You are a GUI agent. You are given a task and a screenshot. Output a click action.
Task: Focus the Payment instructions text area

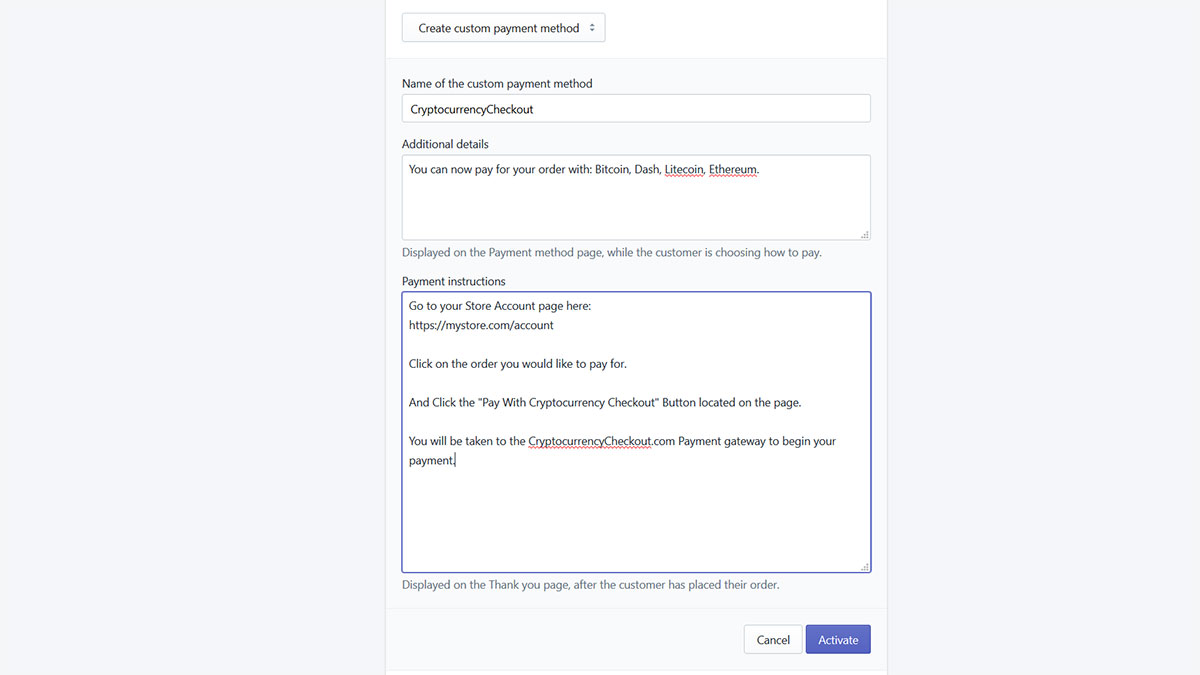(x=636, y=432)
